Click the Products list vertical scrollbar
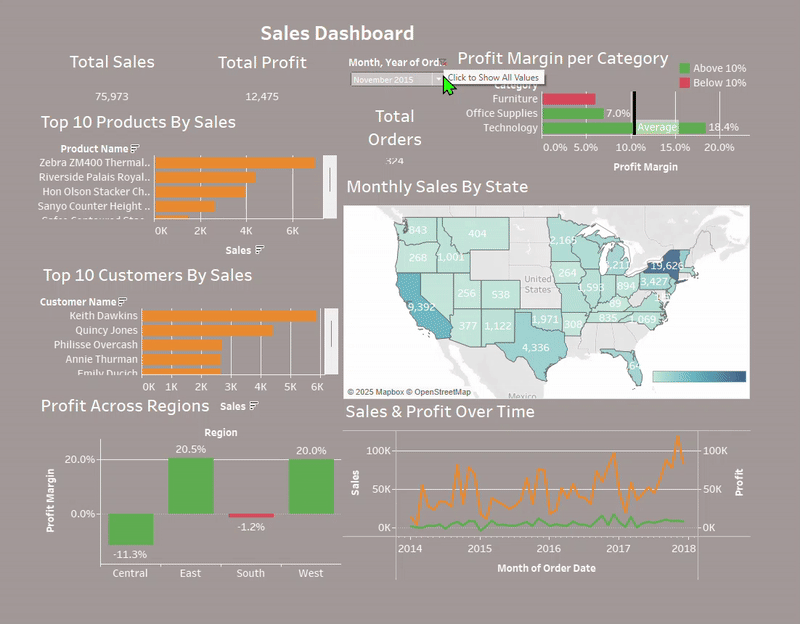The height and width of the screenshot is (624, 800). (x=330, y=186)
